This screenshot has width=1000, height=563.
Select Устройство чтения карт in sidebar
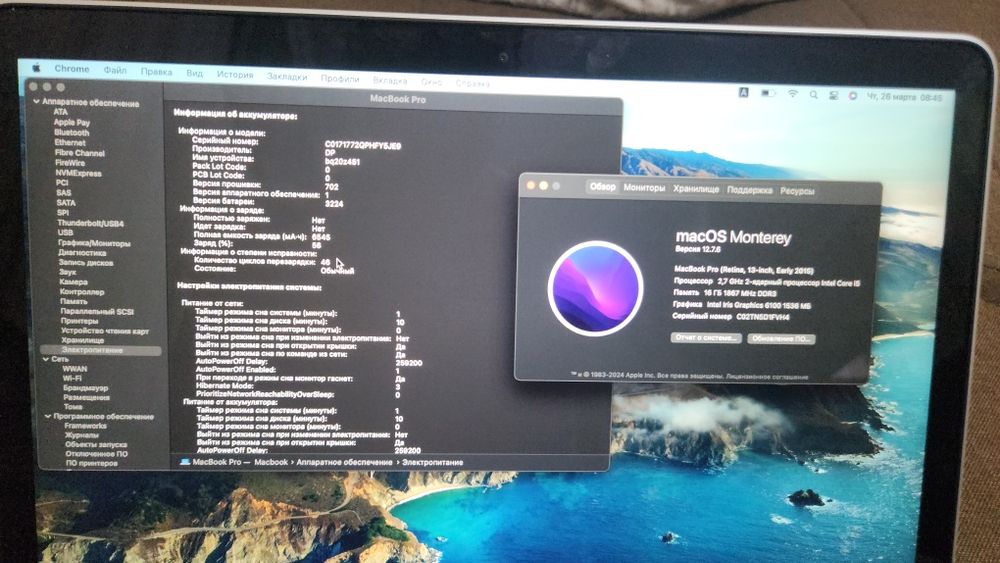[105, 331]
